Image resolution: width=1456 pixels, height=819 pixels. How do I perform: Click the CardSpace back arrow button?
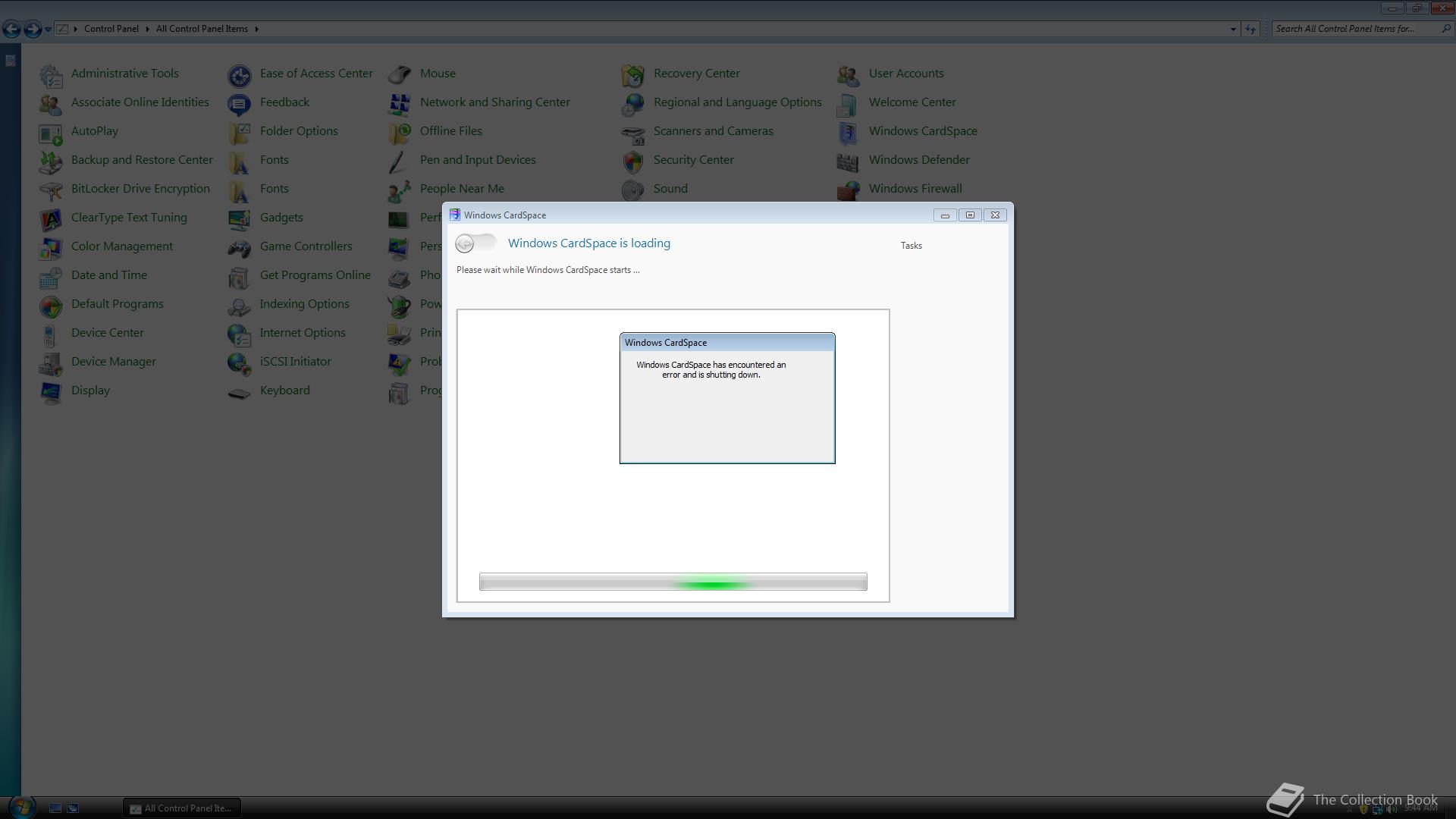pyautogui.click(x=465, y=243)
